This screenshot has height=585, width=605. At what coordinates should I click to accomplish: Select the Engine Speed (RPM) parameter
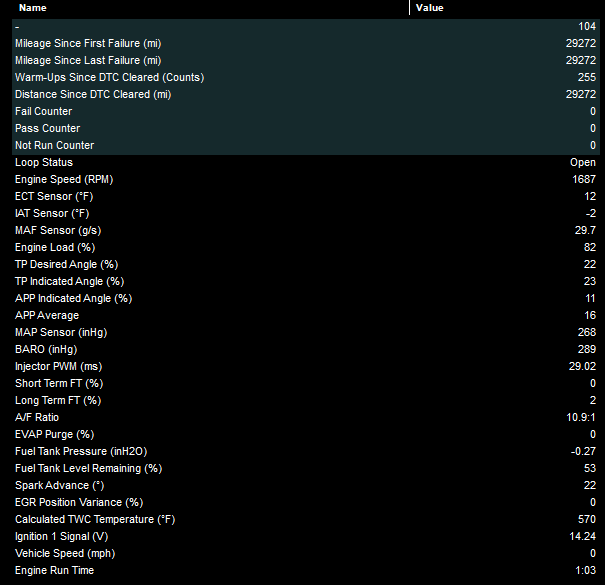[306, 179]
